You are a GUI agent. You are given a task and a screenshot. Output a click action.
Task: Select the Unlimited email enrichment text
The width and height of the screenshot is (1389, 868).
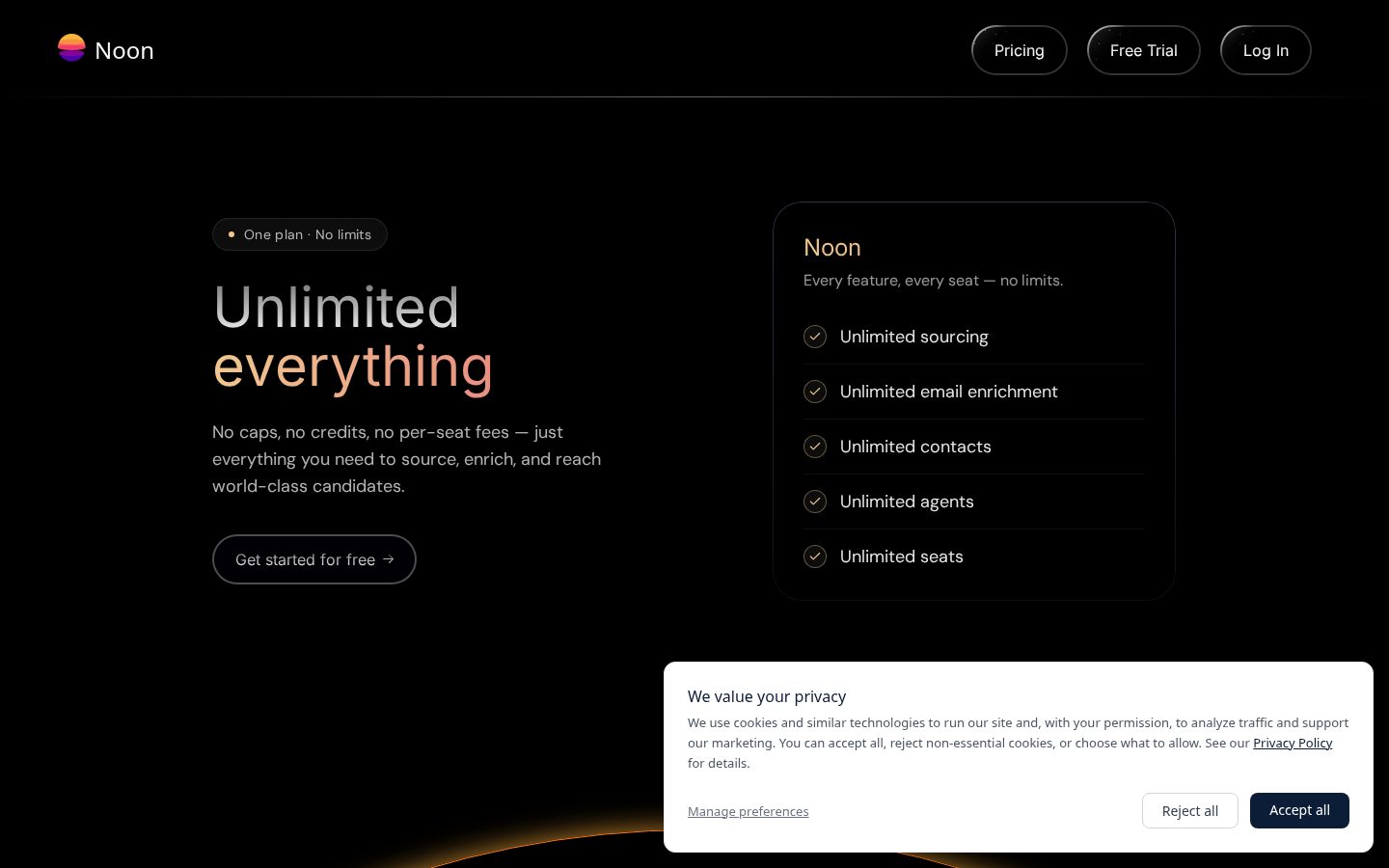949,392
